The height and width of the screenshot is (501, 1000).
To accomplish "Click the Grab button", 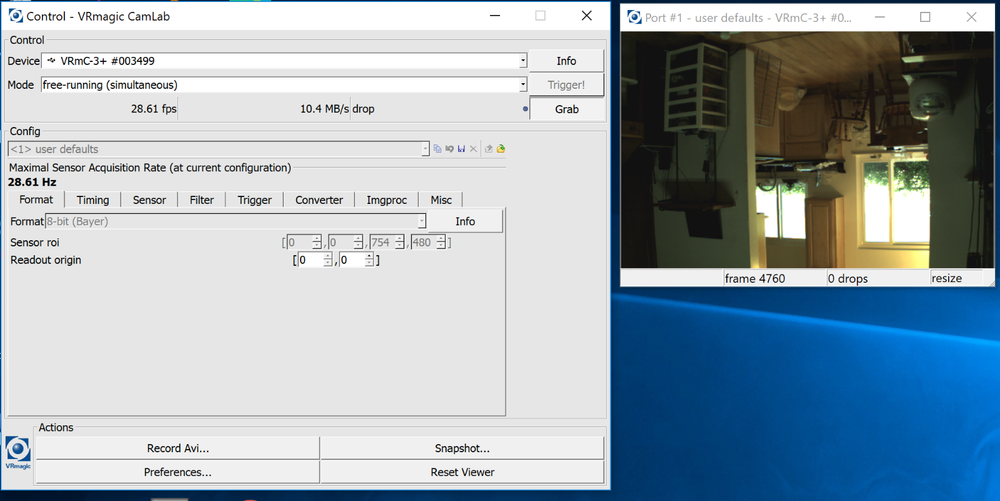I will click(566, 109).
